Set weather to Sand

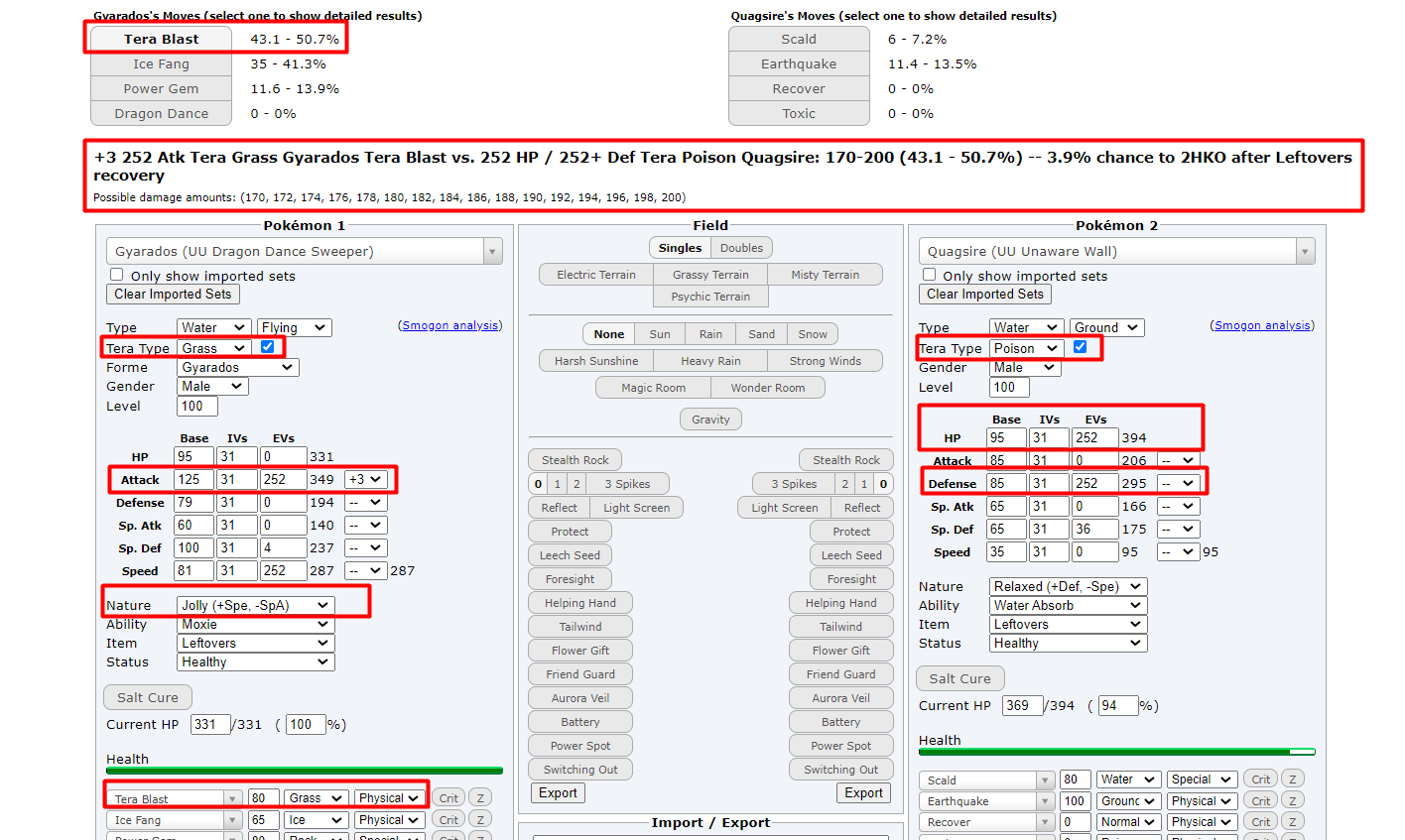click(762, 334)
